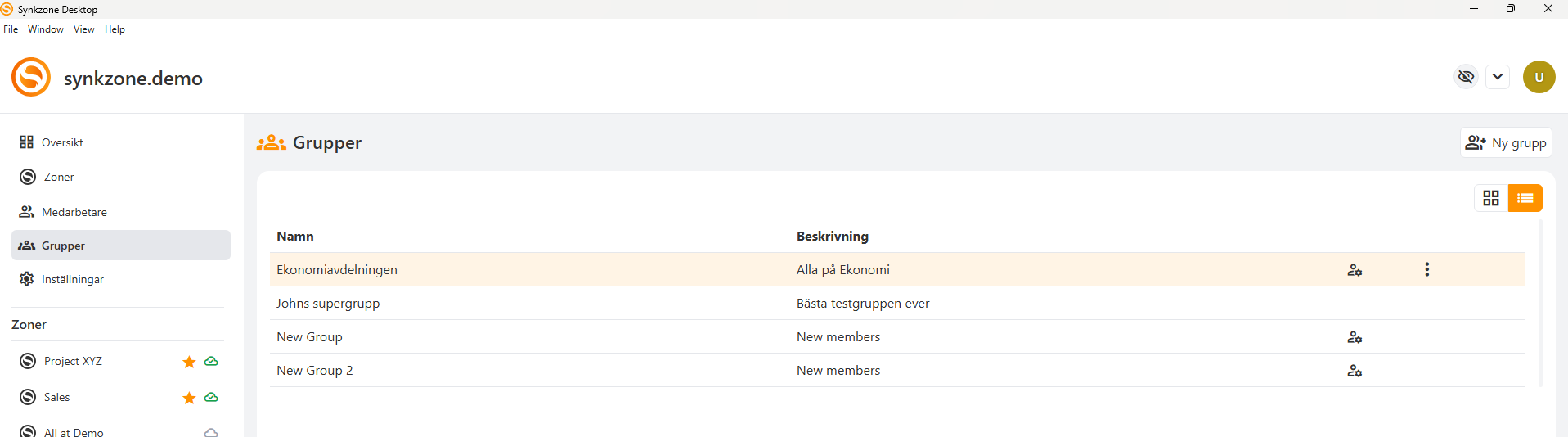This screenshot has height=437, width=1568.
Task: Click the Inställningar gear icon
Action: pyautogui.click(x=27, y=279)
